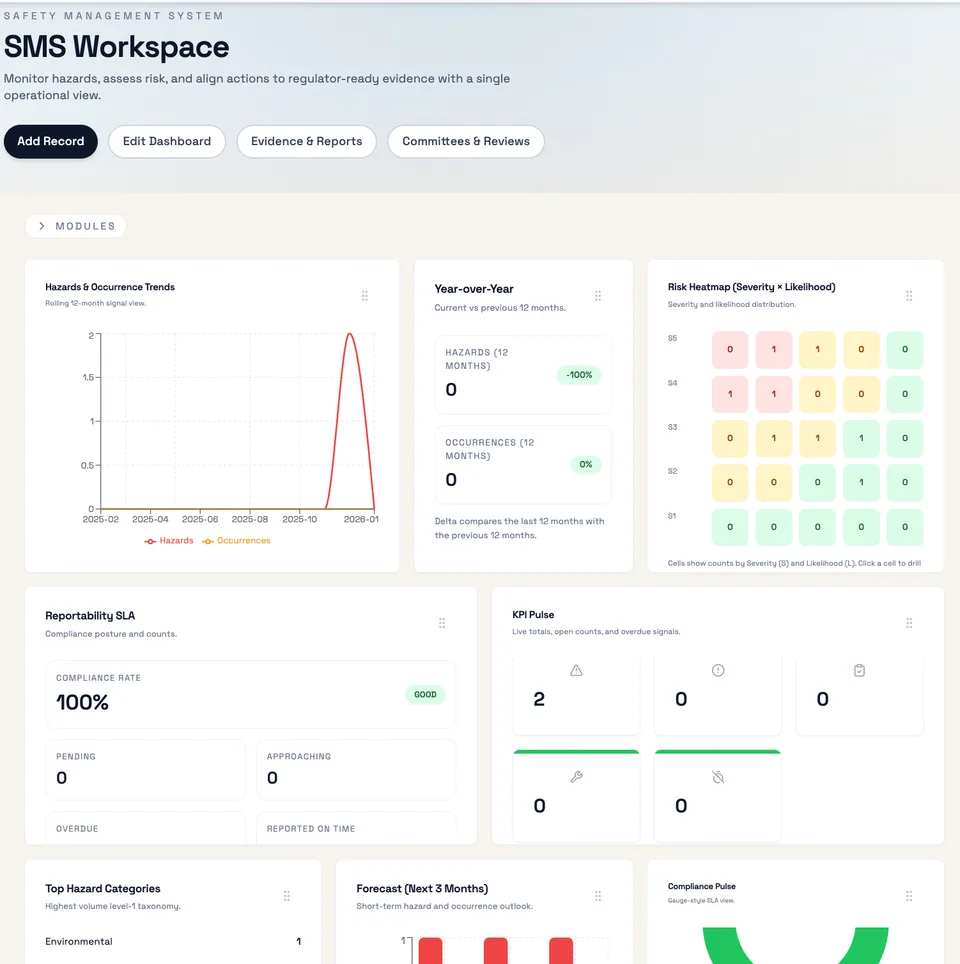Open Edit Dashboard
Viewport: 960px width, 964px height.
166,141
